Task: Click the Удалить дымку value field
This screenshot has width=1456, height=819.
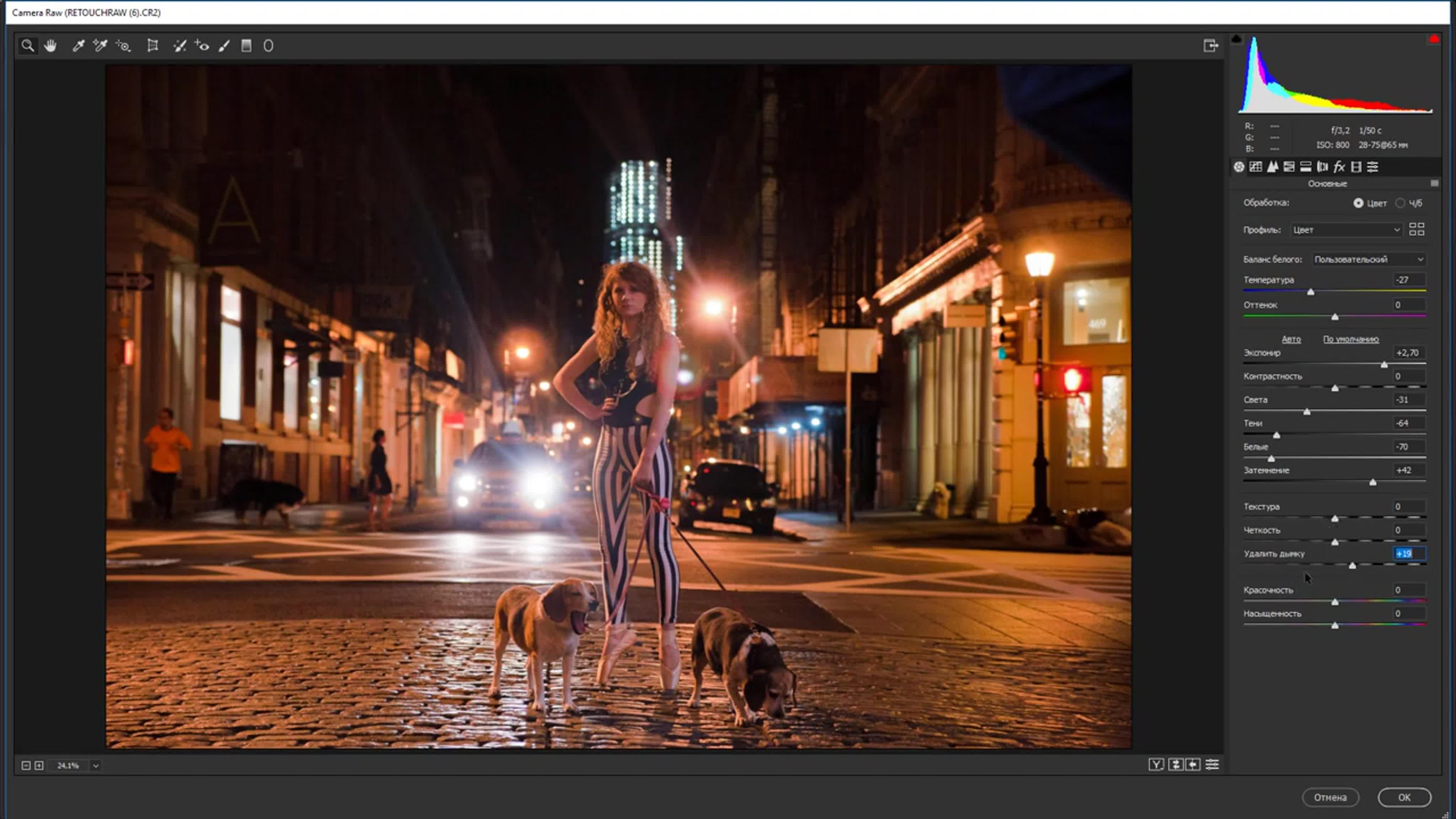Action: pyautogui.click(x=1409, y=554)
